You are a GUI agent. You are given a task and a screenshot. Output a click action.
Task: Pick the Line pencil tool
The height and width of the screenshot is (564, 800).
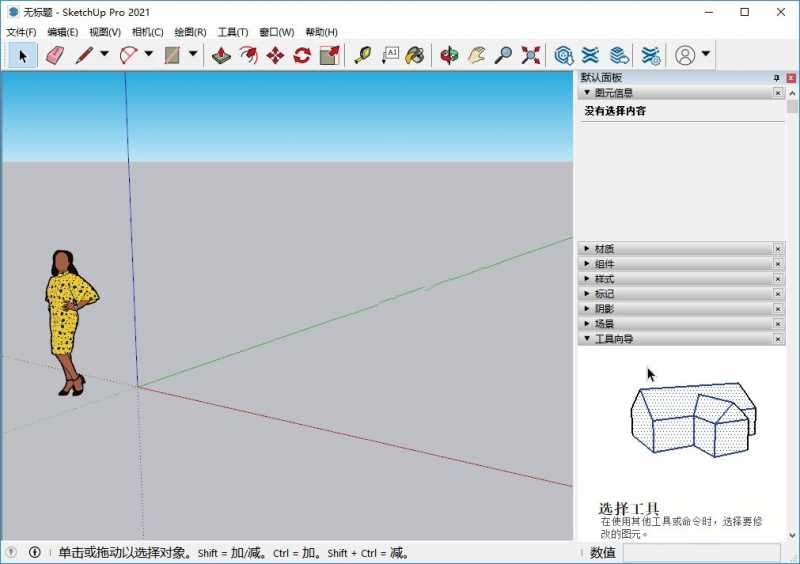[84, 55]
